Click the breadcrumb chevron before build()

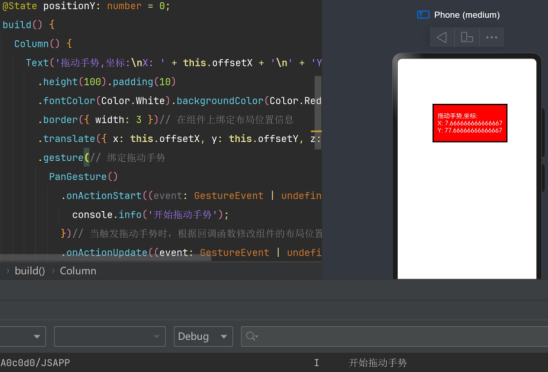pyautogui.click(x=7, y=271)
